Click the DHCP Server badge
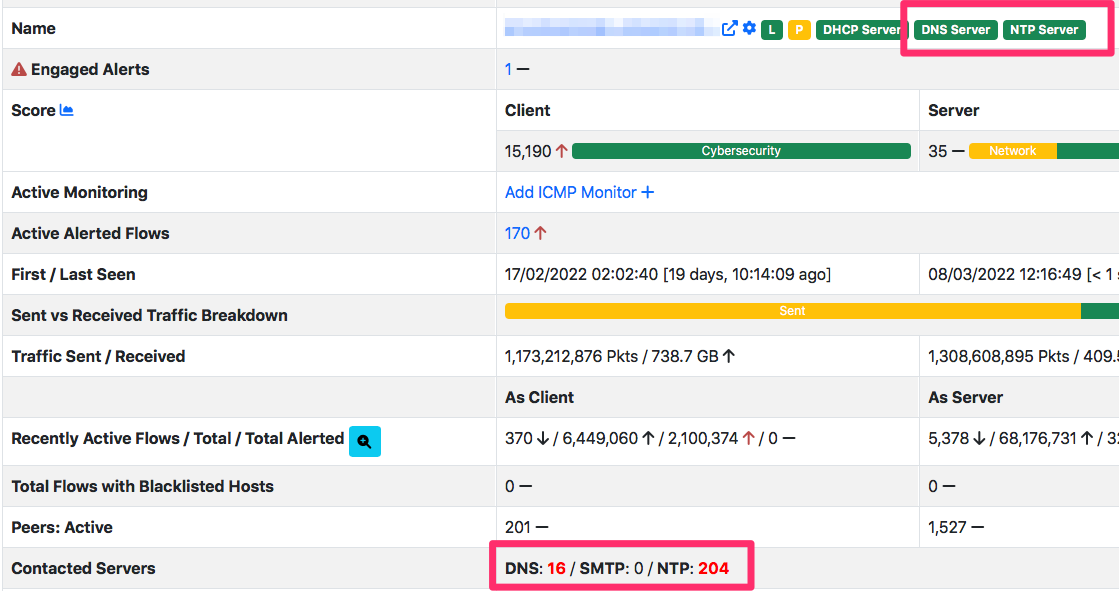Image resolution: width=1119 pixels, height=591 pixels. (x=861, y=29)
